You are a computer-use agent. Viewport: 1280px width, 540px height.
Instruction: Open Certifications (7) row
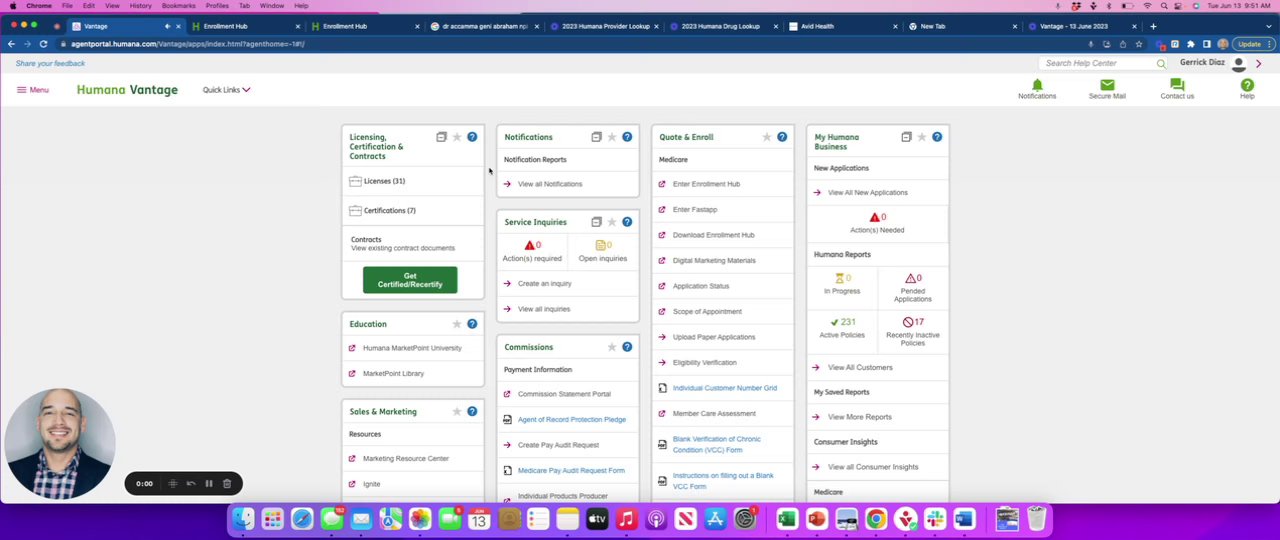(413, 210)
